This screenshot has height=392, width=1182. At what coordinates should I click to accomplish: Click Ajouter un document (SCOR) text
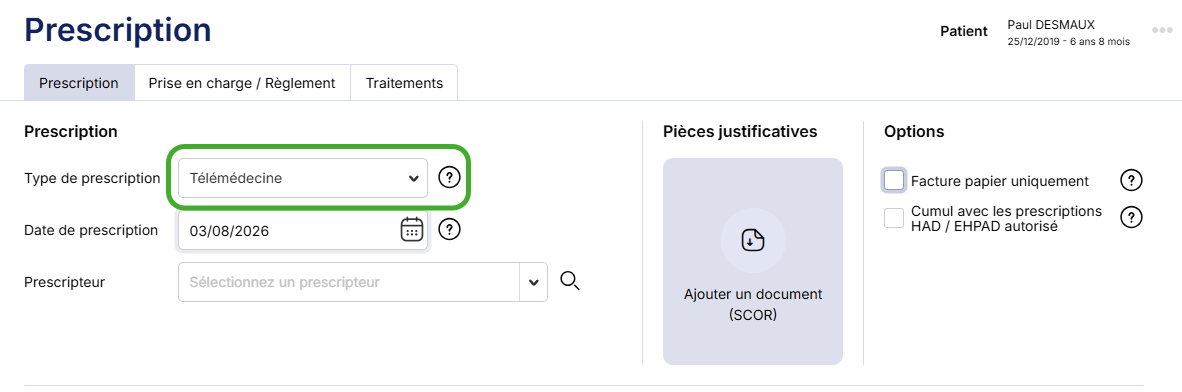coord(753,305)
